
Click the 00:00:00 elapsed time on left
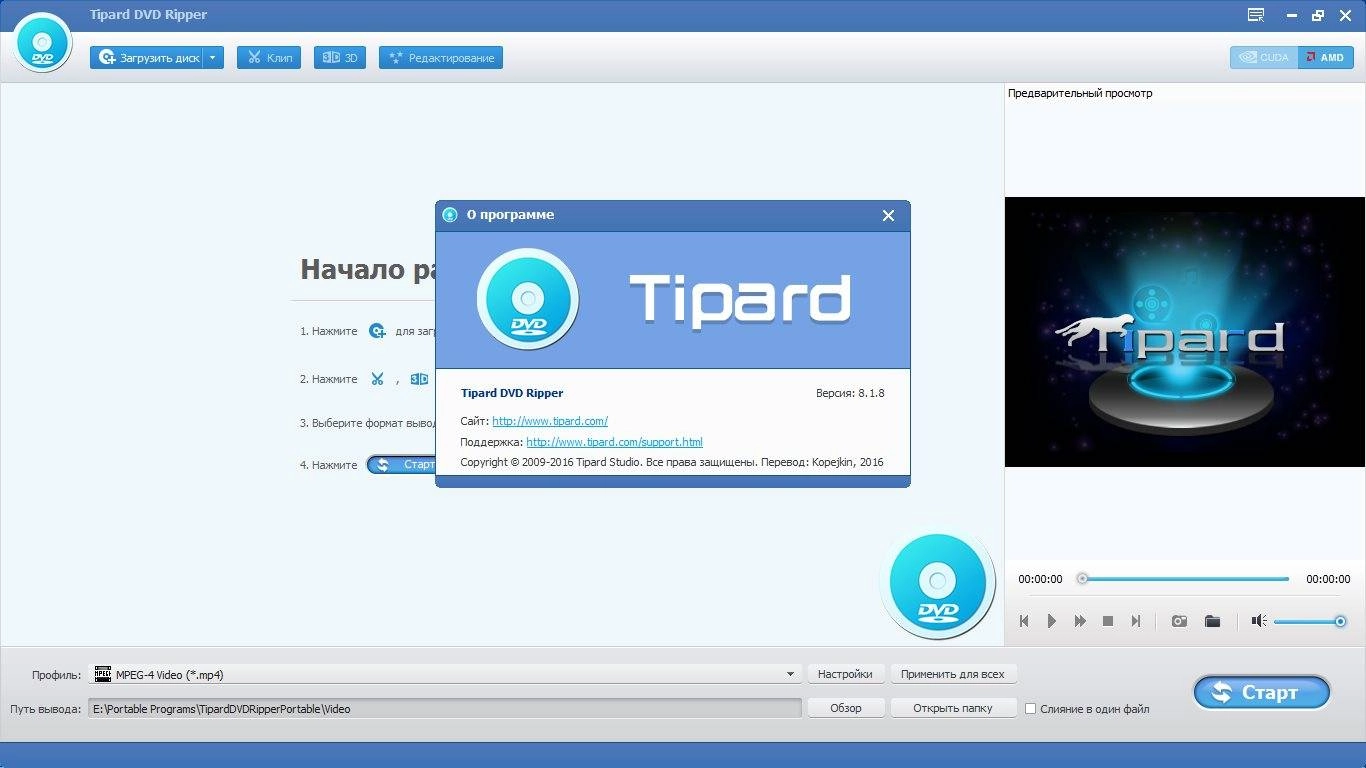[1040, 579]
